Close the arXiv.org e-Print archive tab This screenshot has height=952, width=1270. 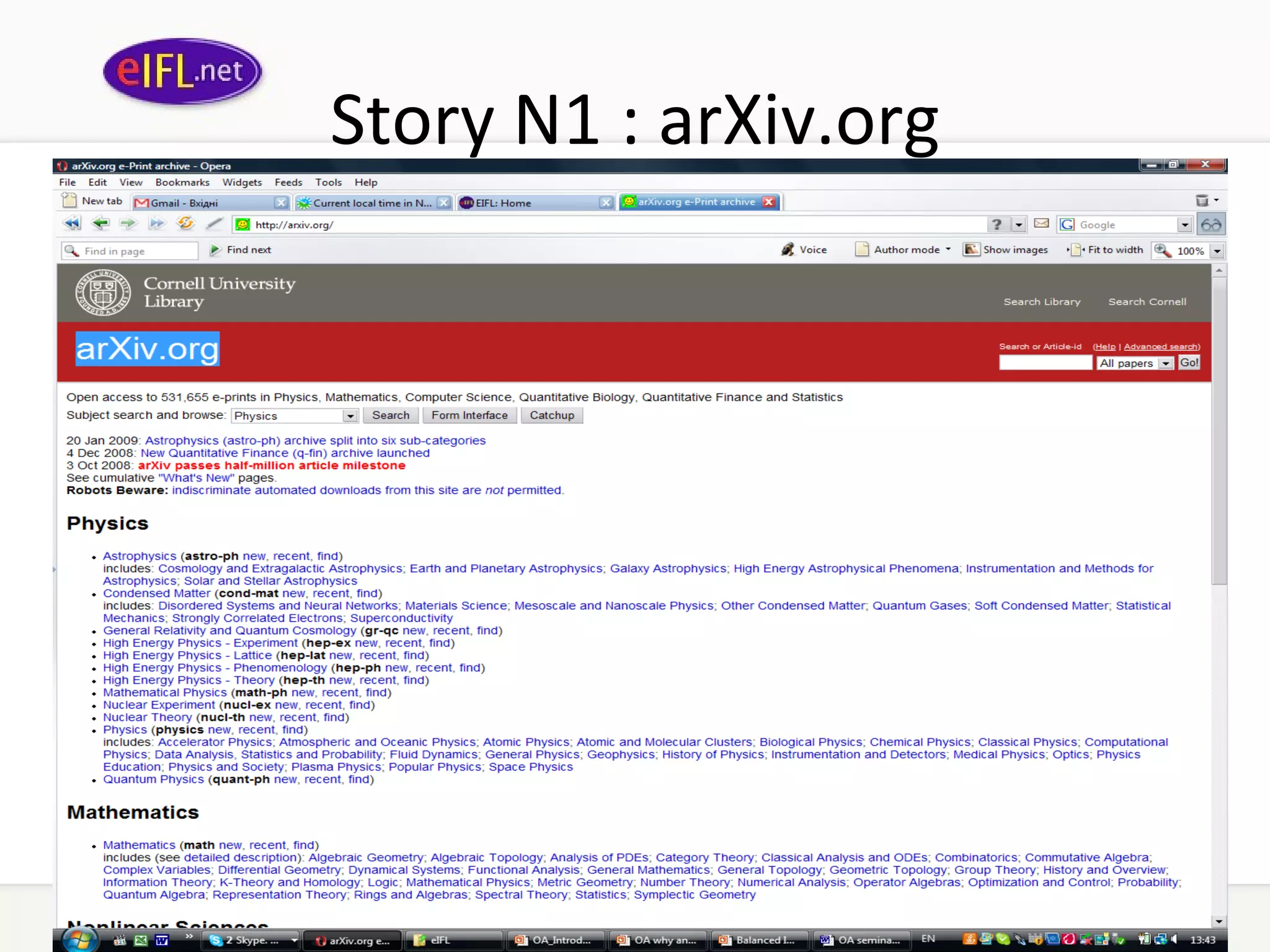coord(769,201)
